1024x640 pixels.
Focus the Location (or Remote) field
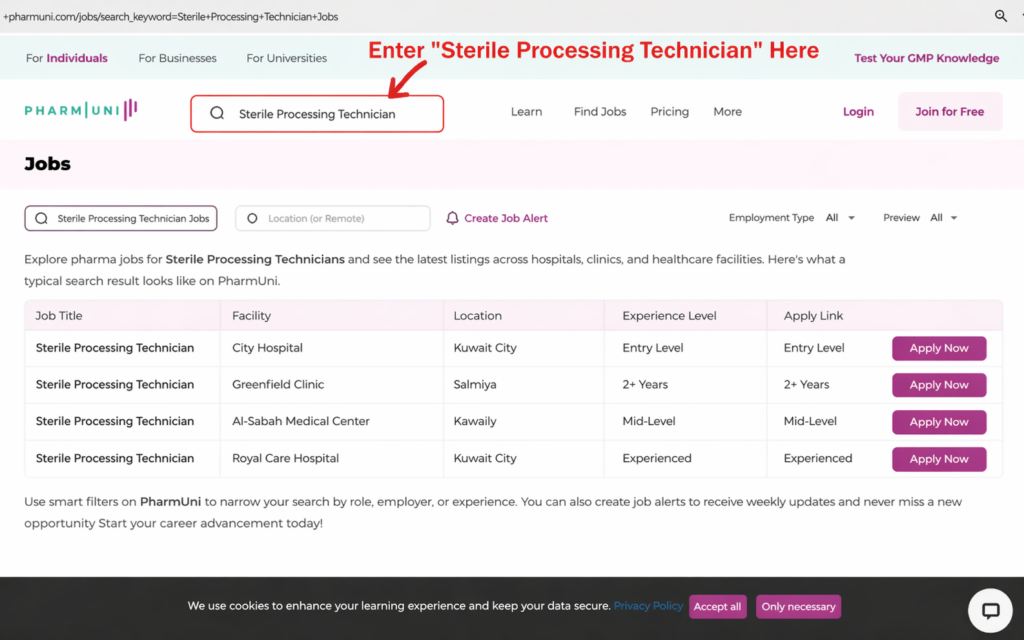(x=332, y=218)
